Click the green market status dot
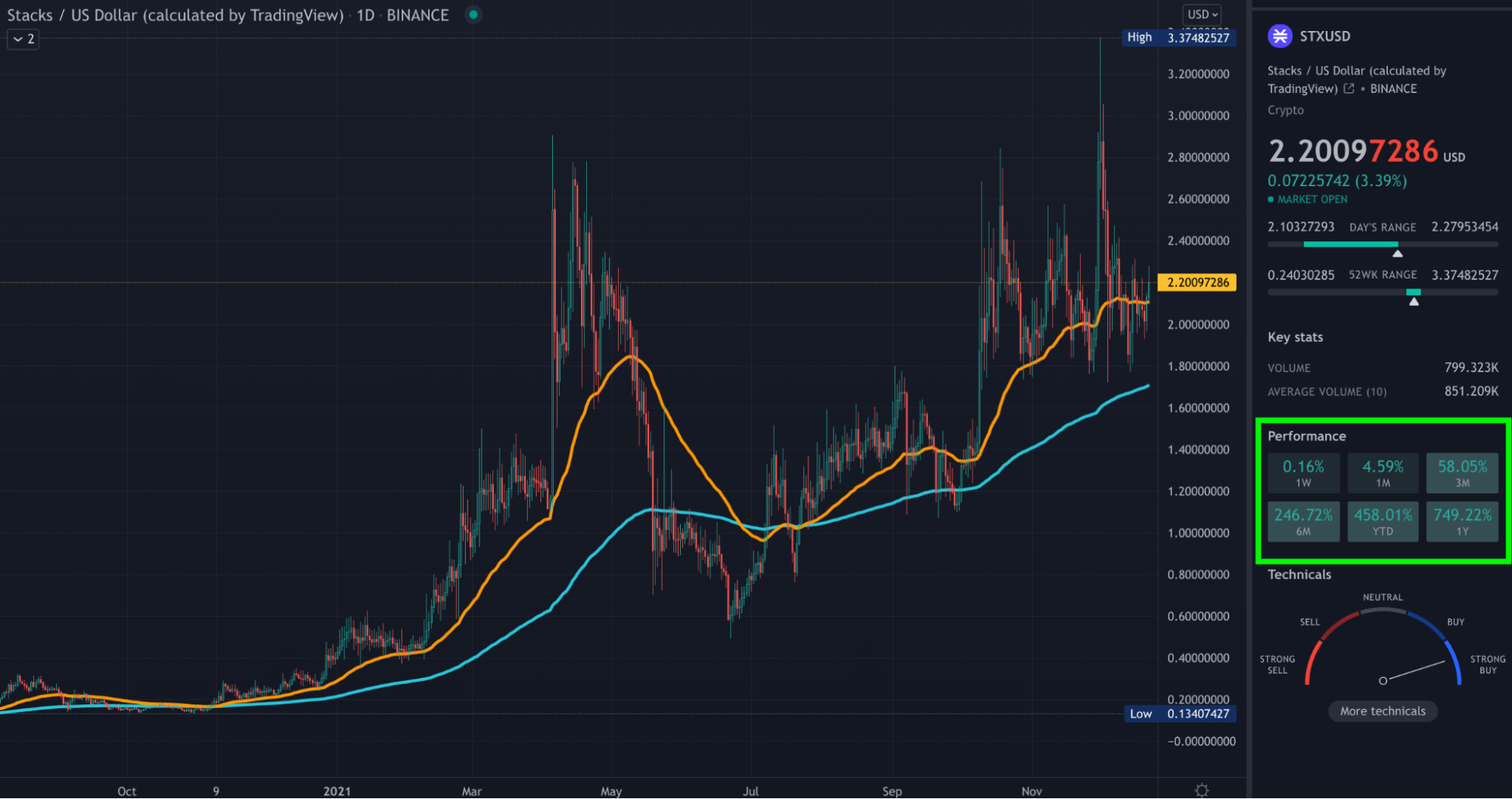This screenshot has width=1512, height=799. [473, 14]
